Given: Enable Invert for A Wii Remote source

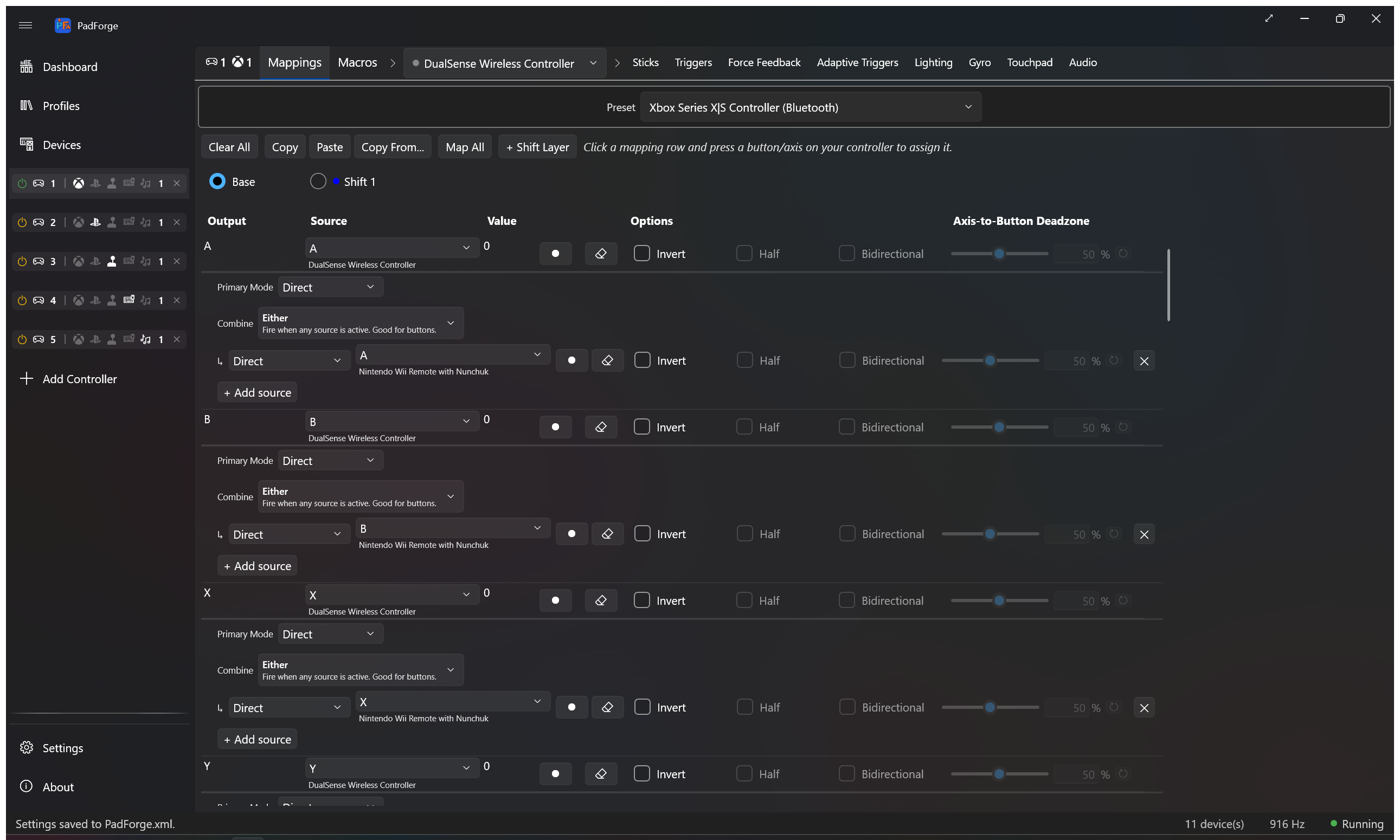Looking at the screenshot, I should pos(642,360).
